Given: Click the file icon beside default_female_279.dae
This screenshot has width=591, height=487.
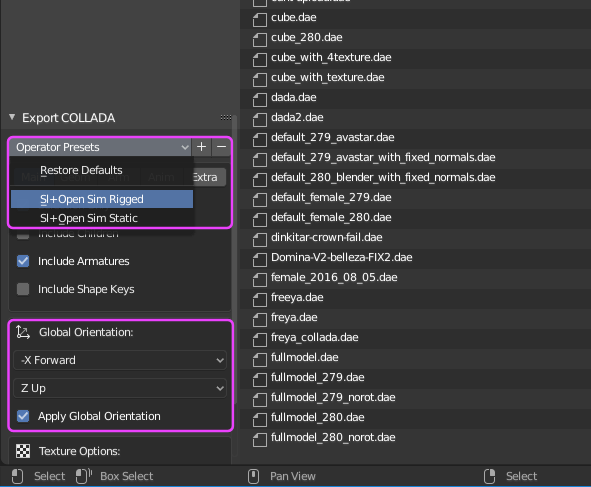Looking at the screenshot, I should pos(260,200).
